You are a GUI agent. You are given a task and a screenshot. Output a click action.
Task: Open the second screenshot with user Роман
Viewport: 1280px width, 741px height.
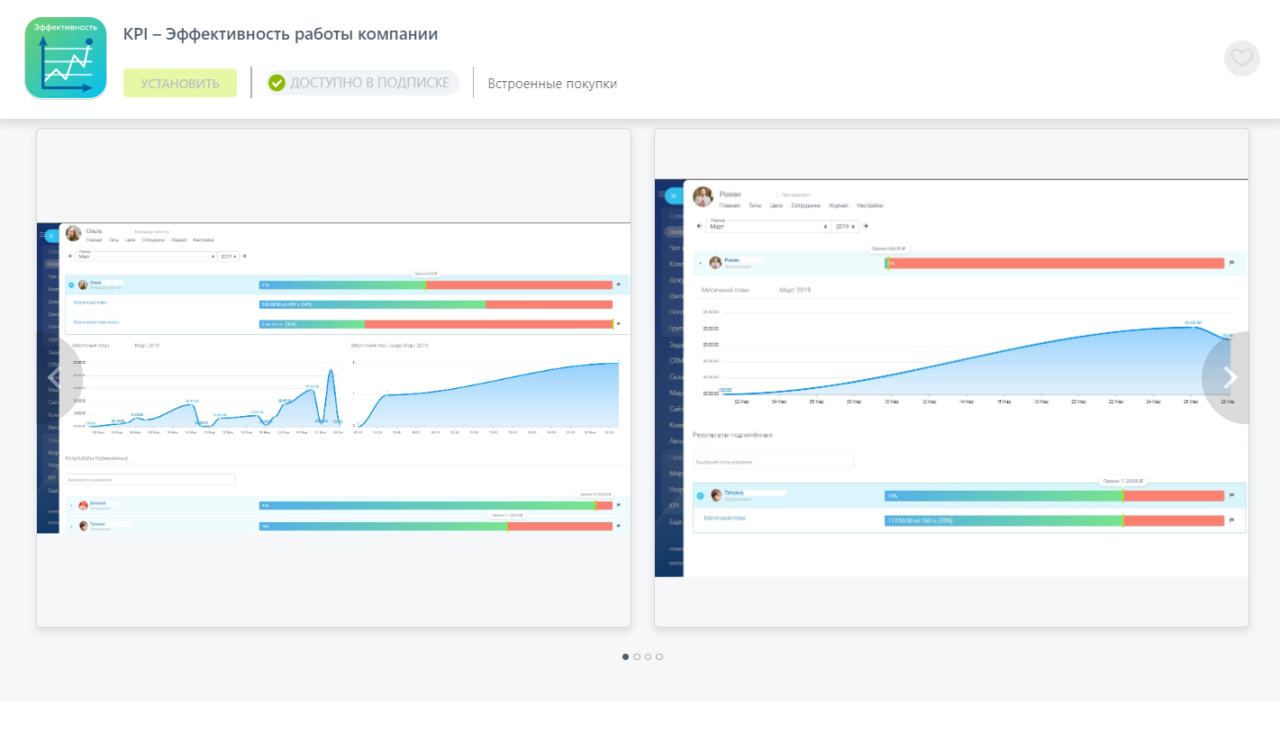click(952, 378)
